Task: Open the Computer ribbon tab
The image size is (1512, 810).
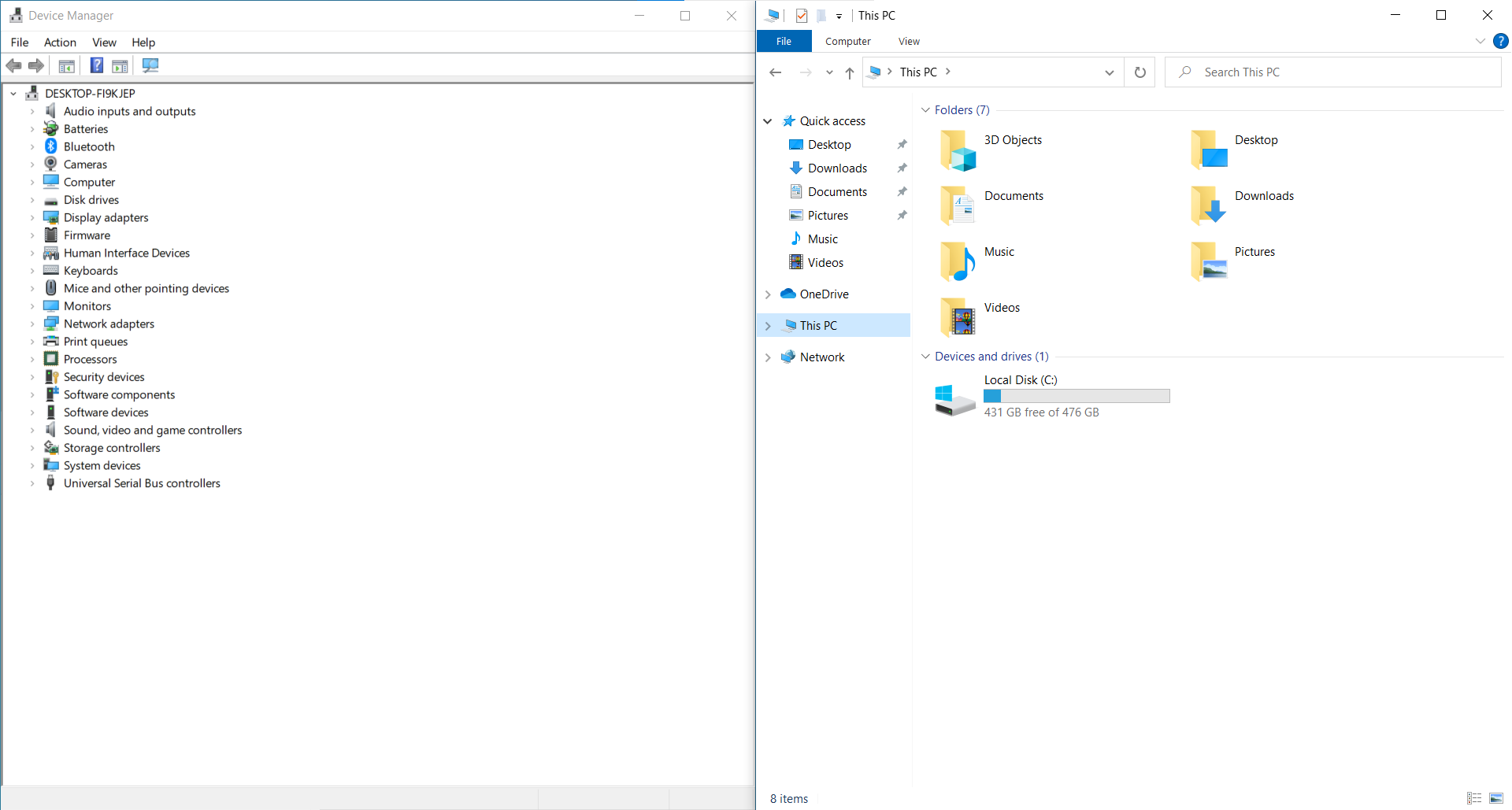Action: (847, 42)
